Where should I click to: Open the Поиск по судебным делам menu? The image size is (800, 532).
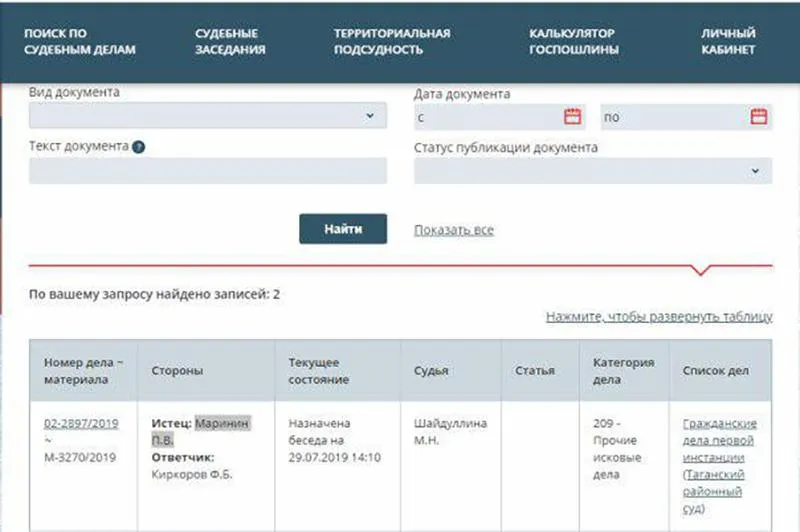tap(80, 41)
